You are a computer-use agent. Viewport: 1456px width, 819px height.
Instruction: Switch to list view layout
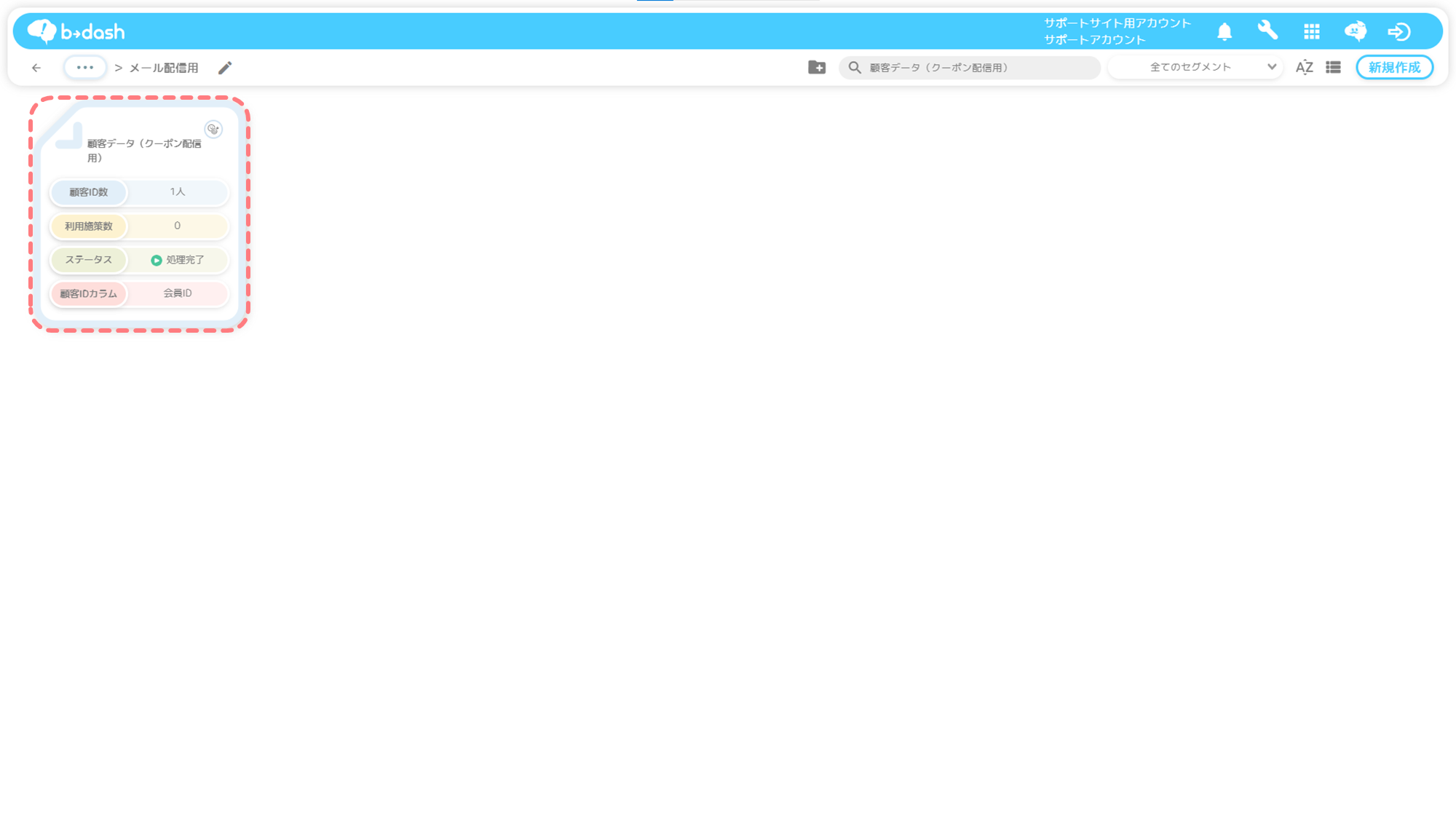pos(1333,67)
